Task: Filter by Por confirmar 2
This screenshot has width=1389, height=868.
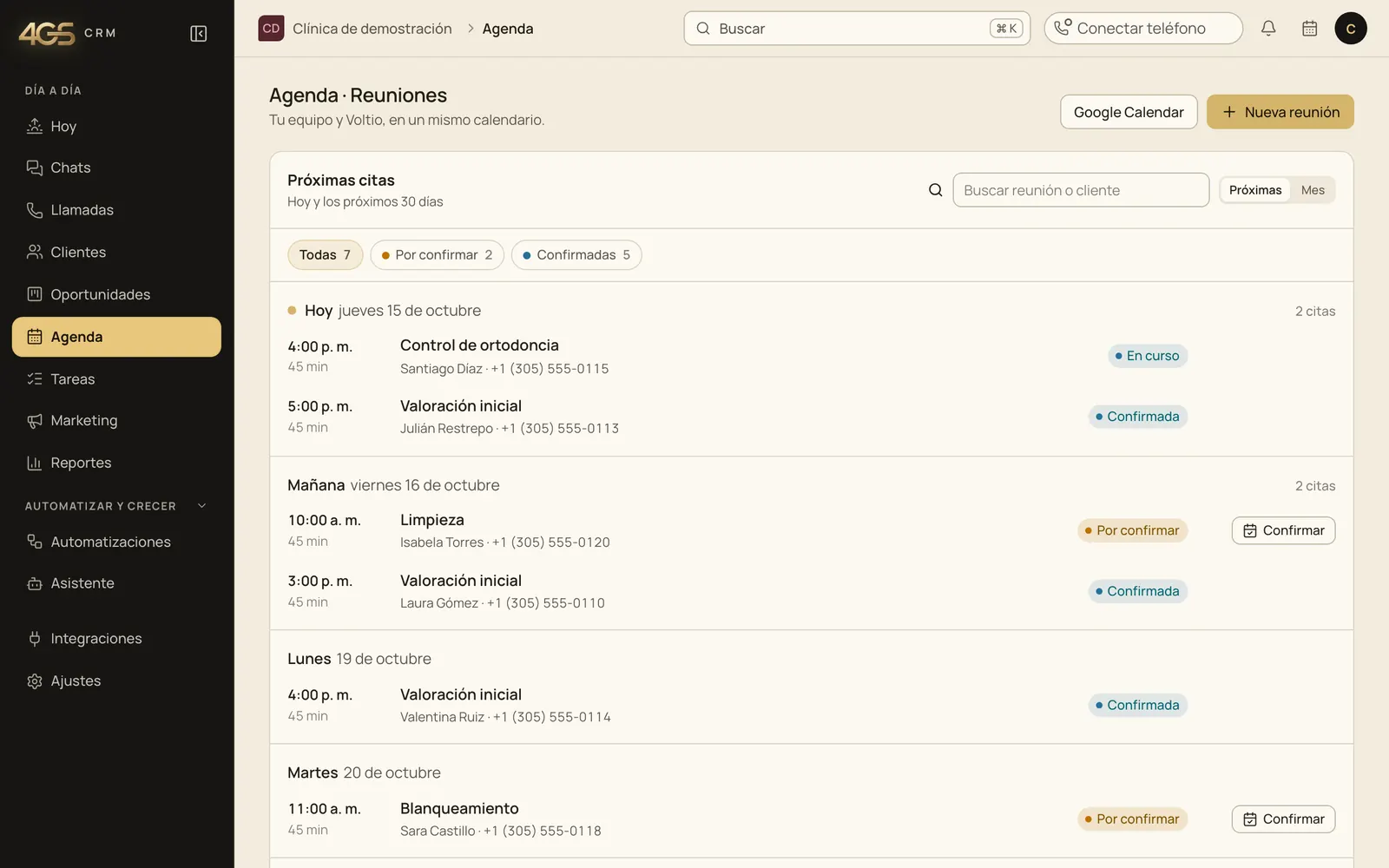Action: (437, 254)
